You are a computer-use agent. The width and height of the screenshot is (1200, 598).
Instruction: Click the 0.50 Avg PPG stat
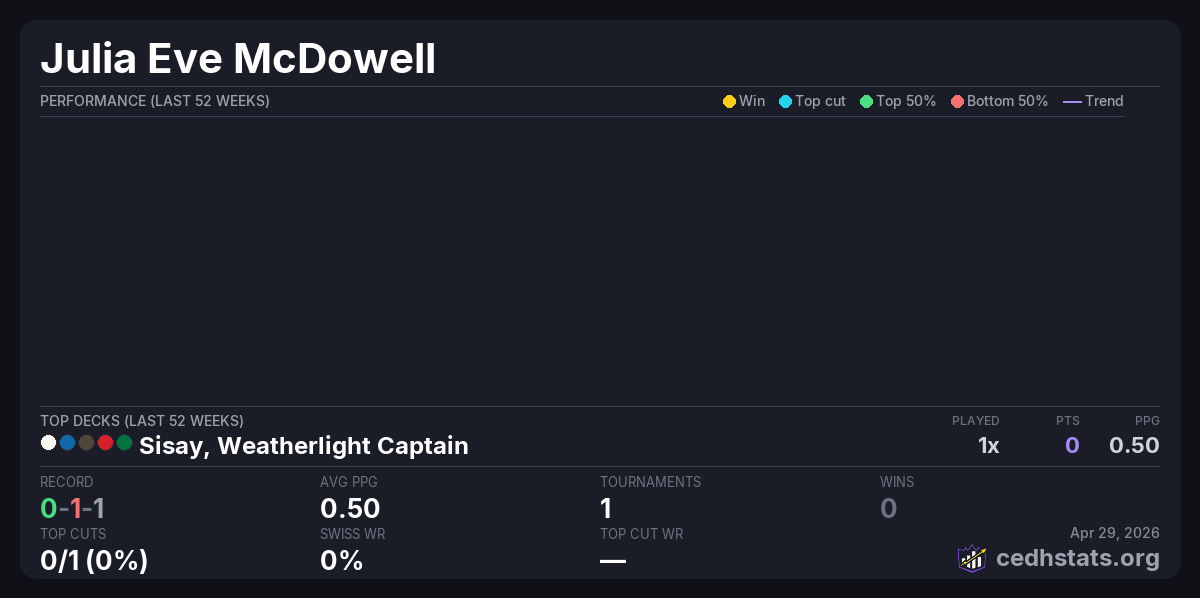350,508
